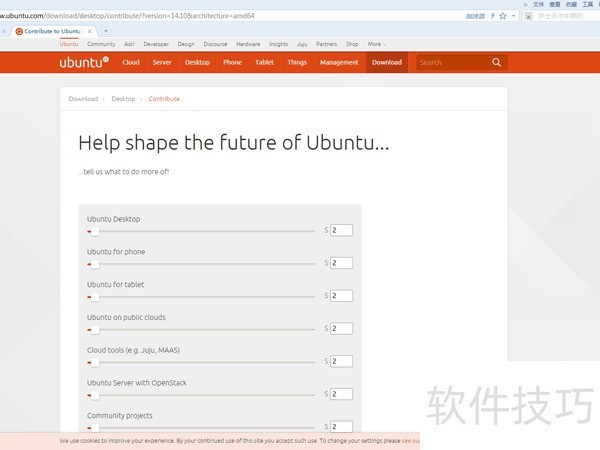Viewport: 600px width, 450px height.
Task: Click the Ubuntu for tablet slider handle
Action: click(x=95, y=297)
